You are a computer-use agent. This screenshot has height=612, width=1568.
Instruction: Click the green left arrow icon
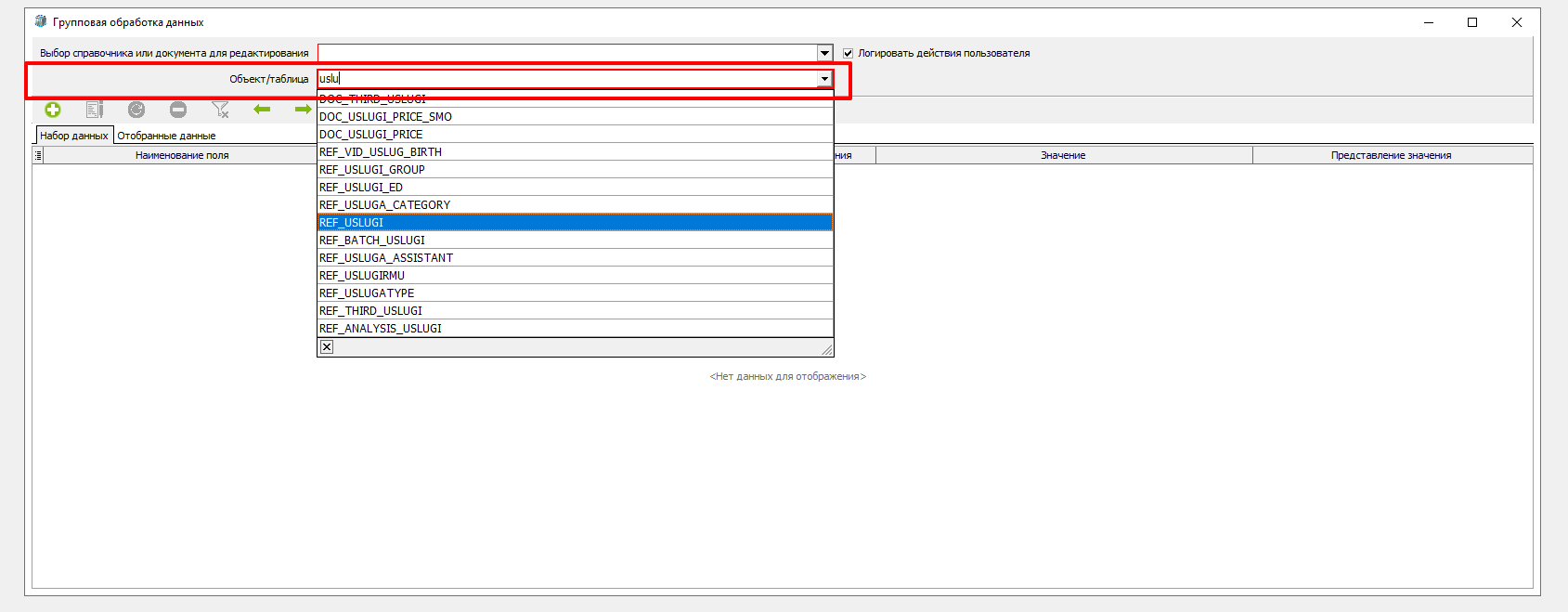click(262, 110)
